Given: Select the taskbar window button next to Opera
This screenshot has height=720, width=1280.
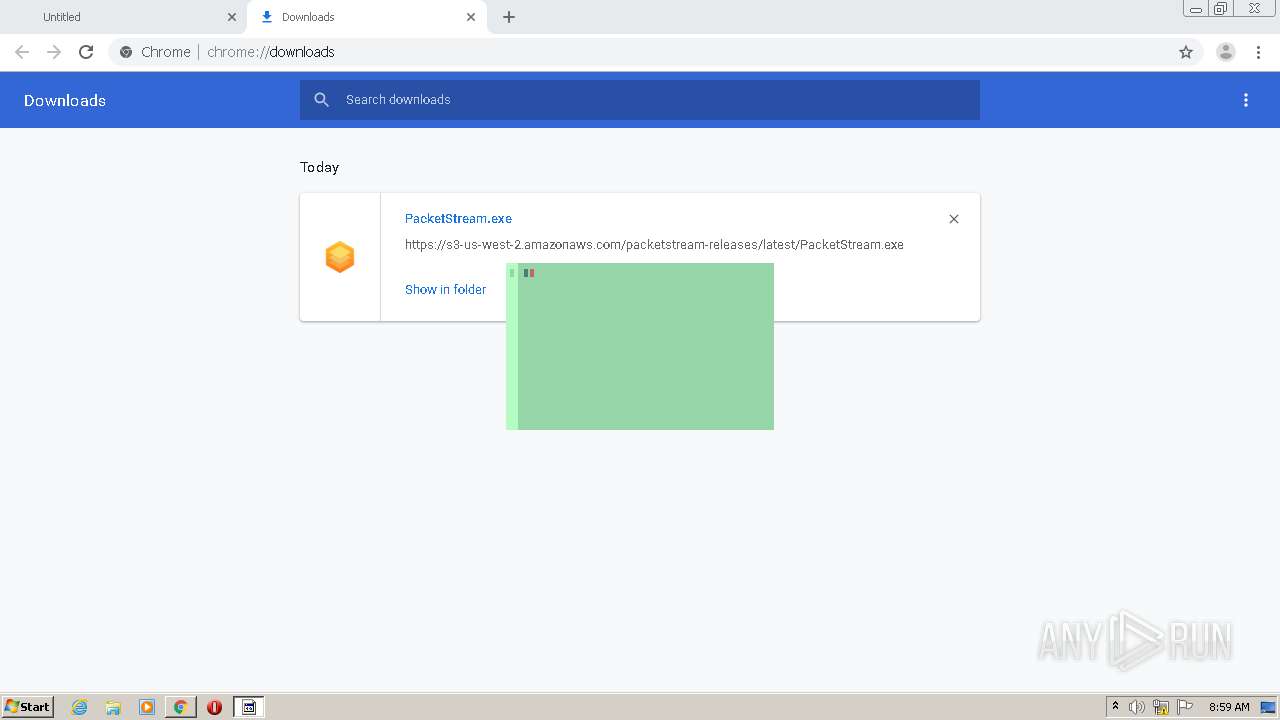Looking at the screenshot, I should pyautogui.click(x=249, y=707).
